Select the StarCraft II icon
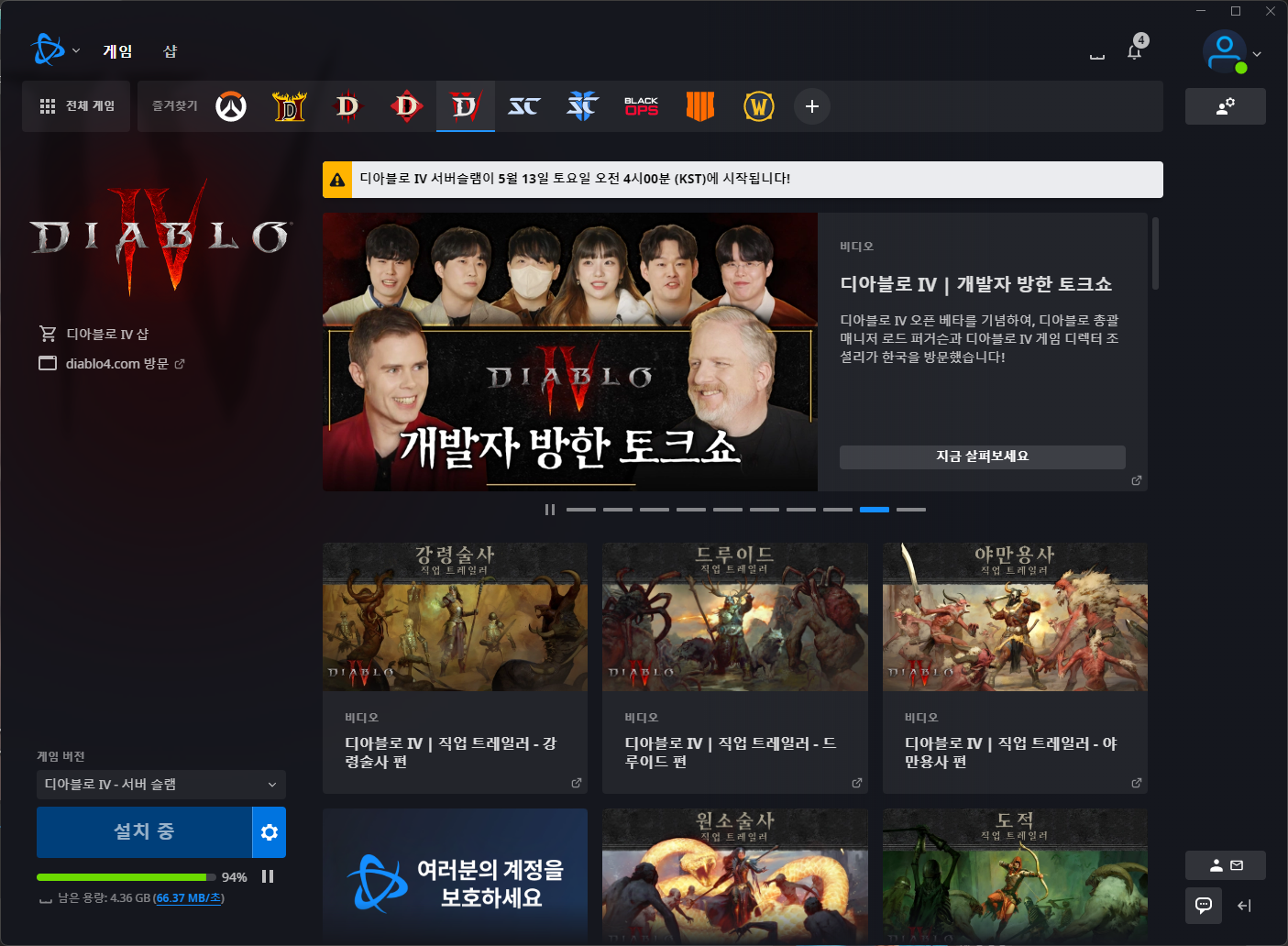Viewport: 1288px width, 946px height. point(583,106)
